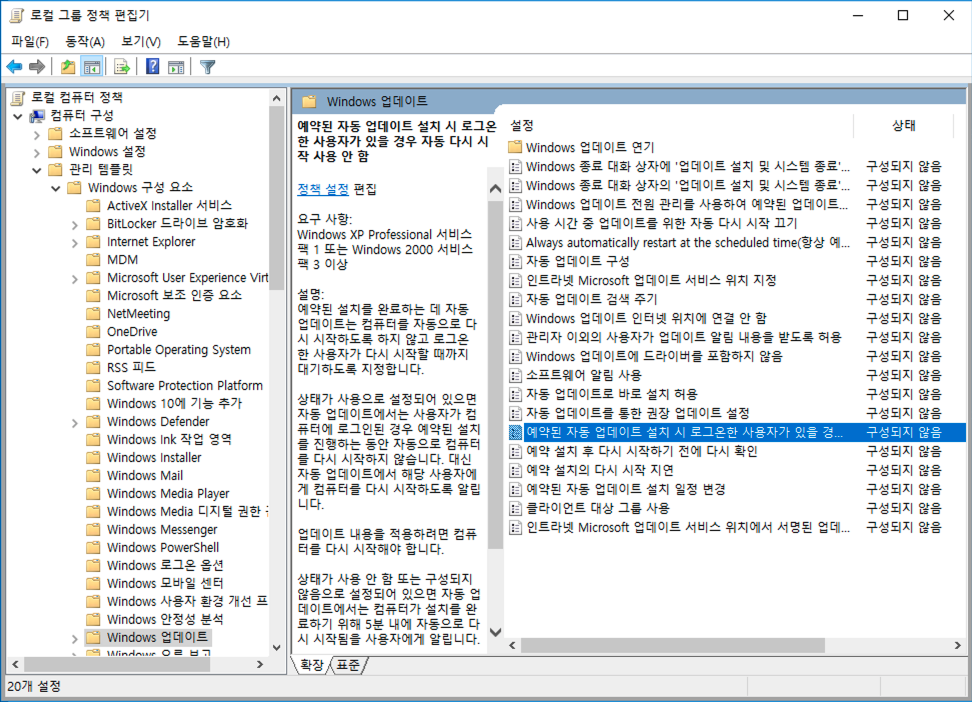Click the 정책 설정 link

point(323,189)
